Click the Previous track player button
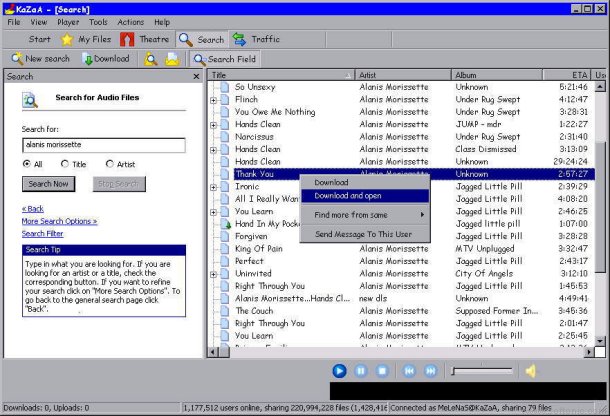Screen dimensions: 610x416 409,371
